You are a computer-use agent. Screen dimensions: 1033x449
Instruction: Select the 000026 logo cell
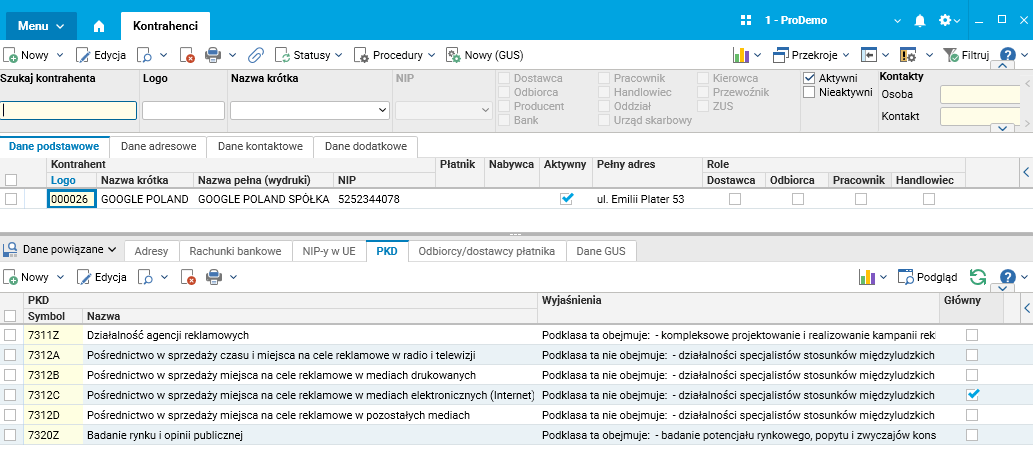[x=72, y=199]
